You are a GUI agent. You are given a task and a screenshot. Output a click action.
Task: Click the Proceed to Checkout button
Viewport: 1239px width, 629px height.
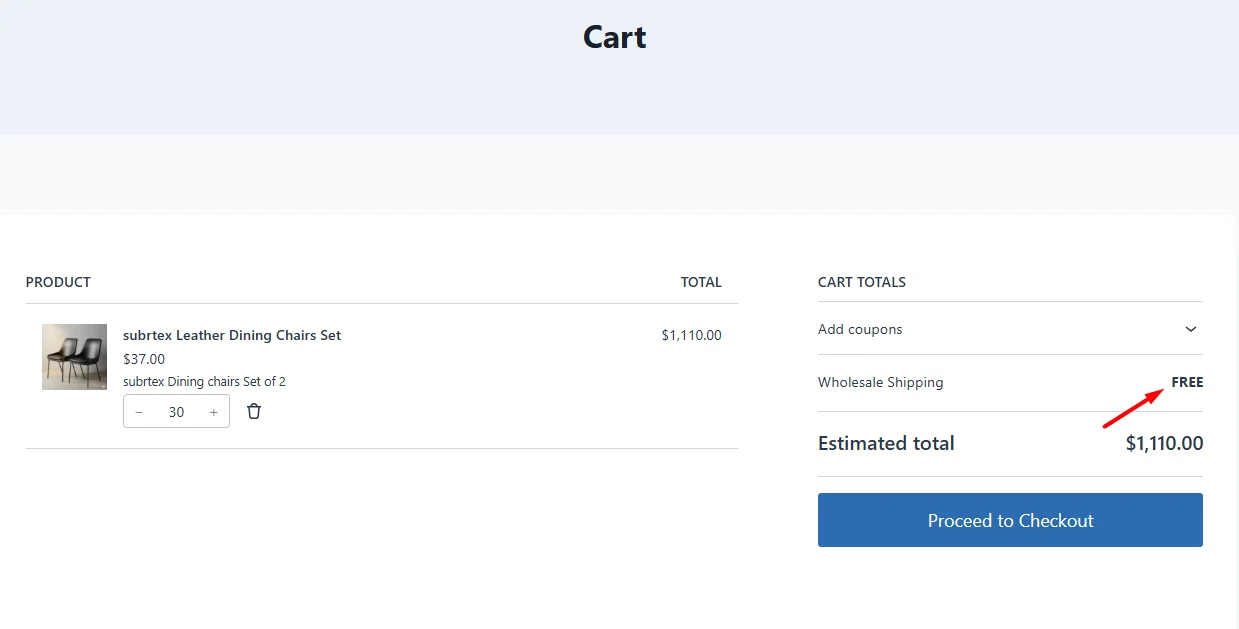point(1010,520)
